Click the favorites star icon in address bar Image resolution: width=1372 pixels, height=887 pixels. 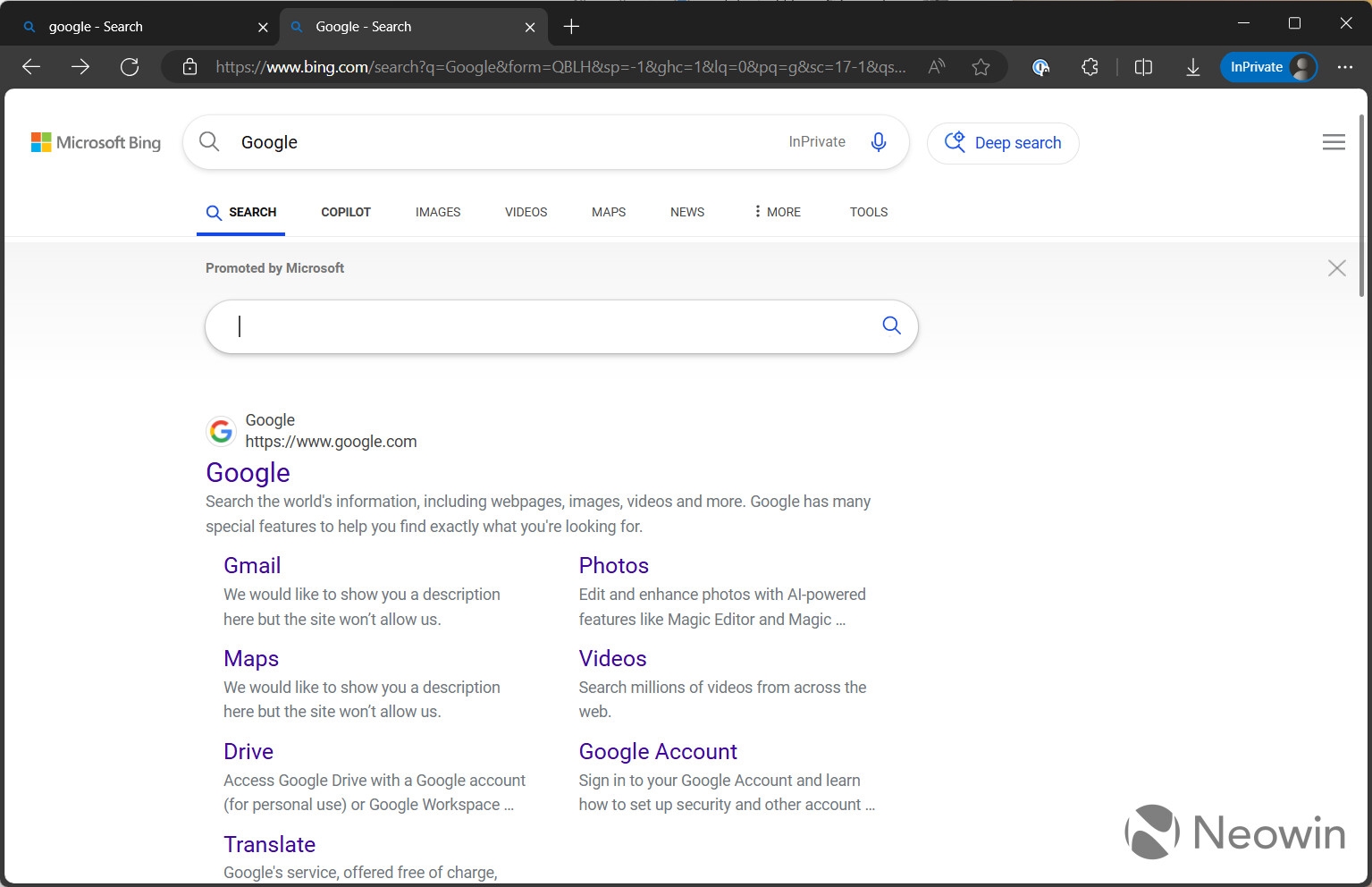tap(981, 67)
